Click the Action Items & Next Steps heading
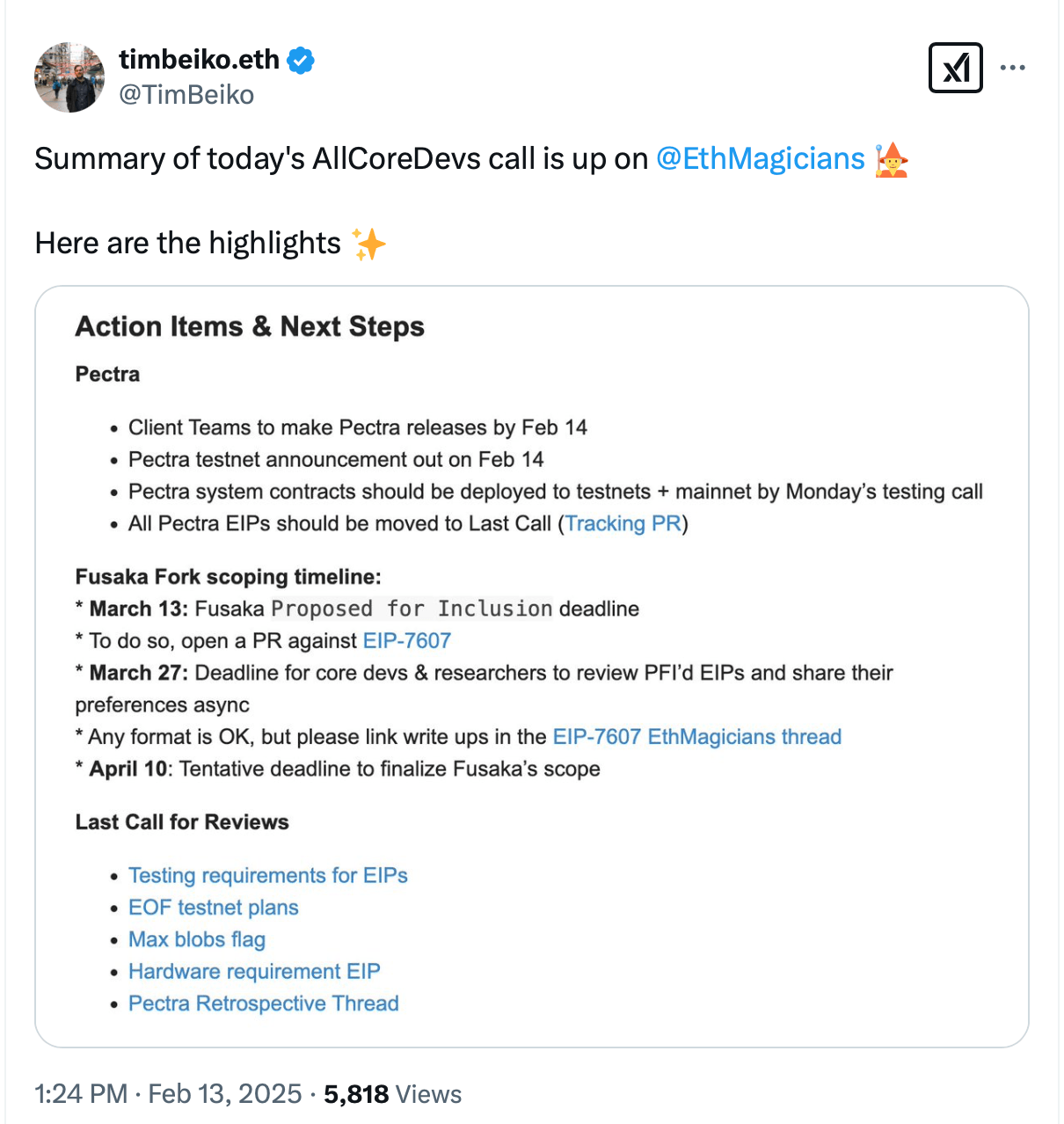Viewport: 1064px width, 1124px height. click(x=250, y=326)
